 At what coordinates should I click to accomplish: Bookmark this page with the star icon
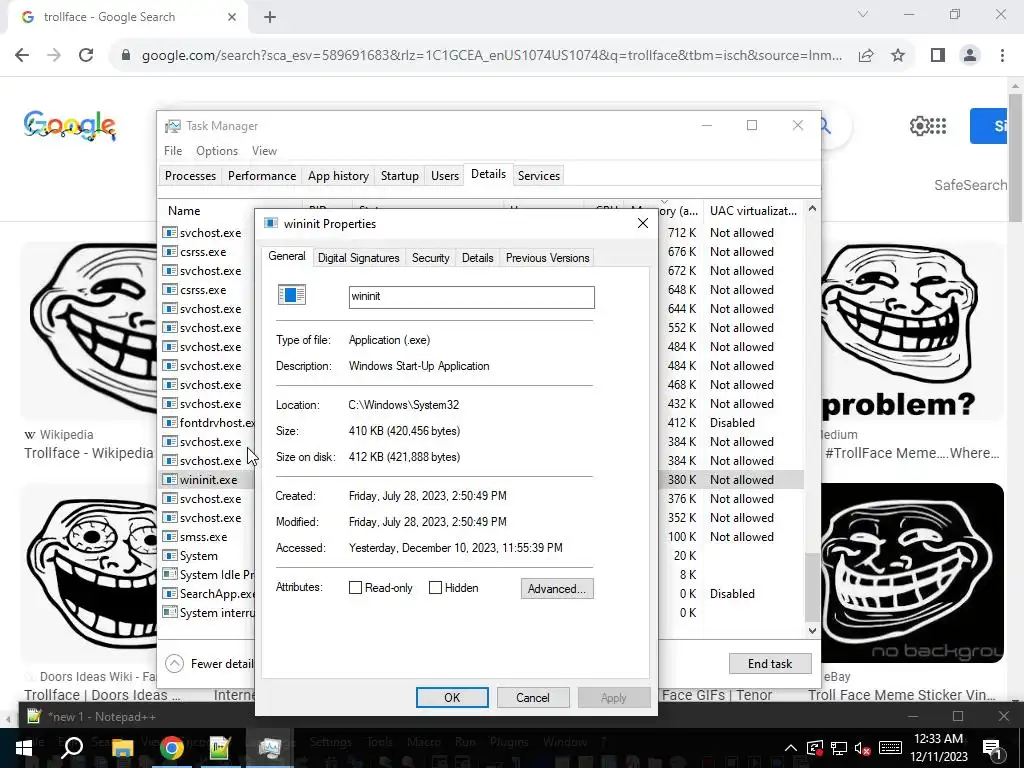click(x=898, y=56)
